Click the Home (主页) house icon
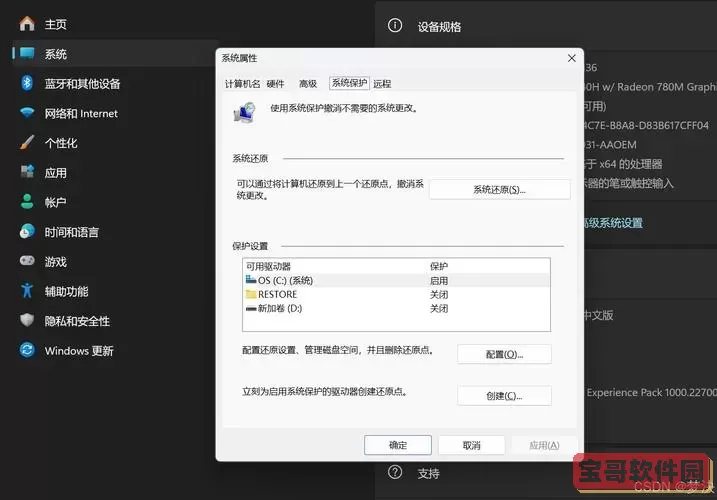 coord(27,23)
